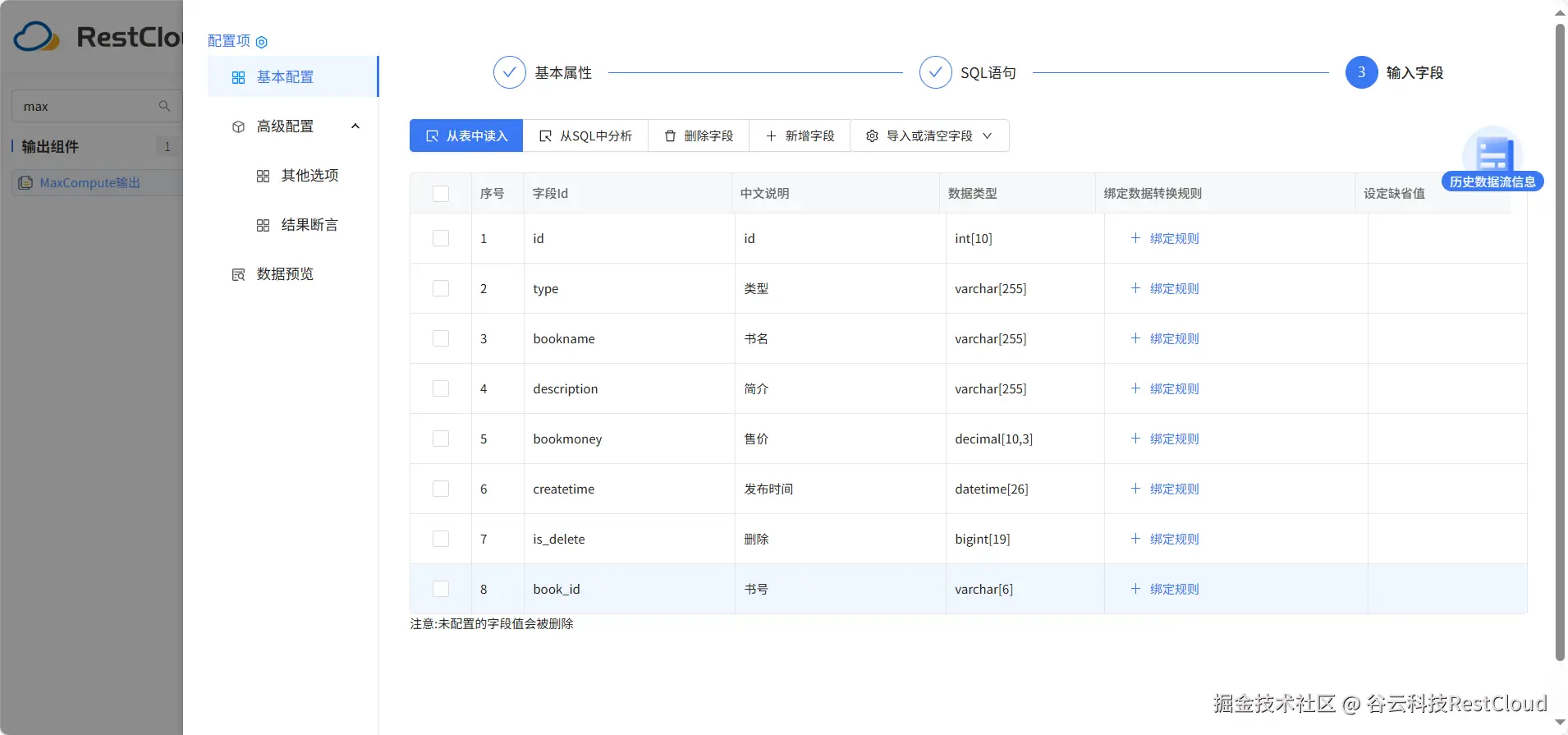Viewport: 1568px width, 735px height.
Task: Click 绑定规则 link for the id row
Action: 1174,238
